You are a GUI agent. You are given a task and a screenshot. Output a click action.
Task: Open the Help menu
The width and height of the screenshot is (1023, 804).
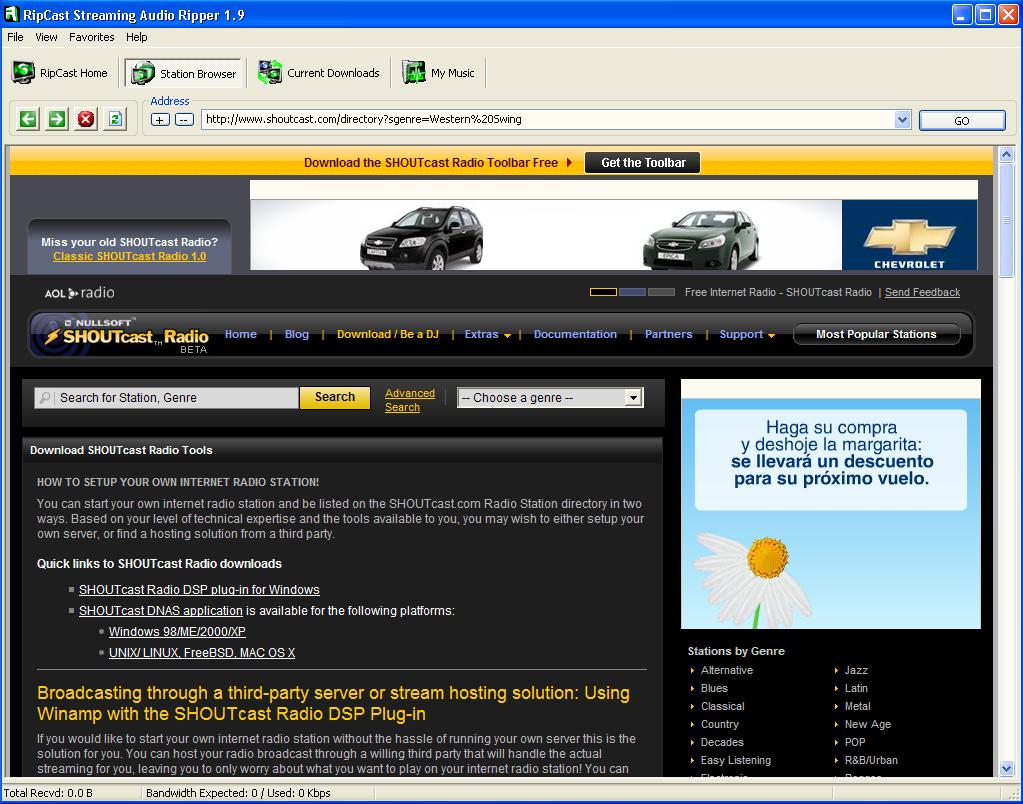point(136,37)
